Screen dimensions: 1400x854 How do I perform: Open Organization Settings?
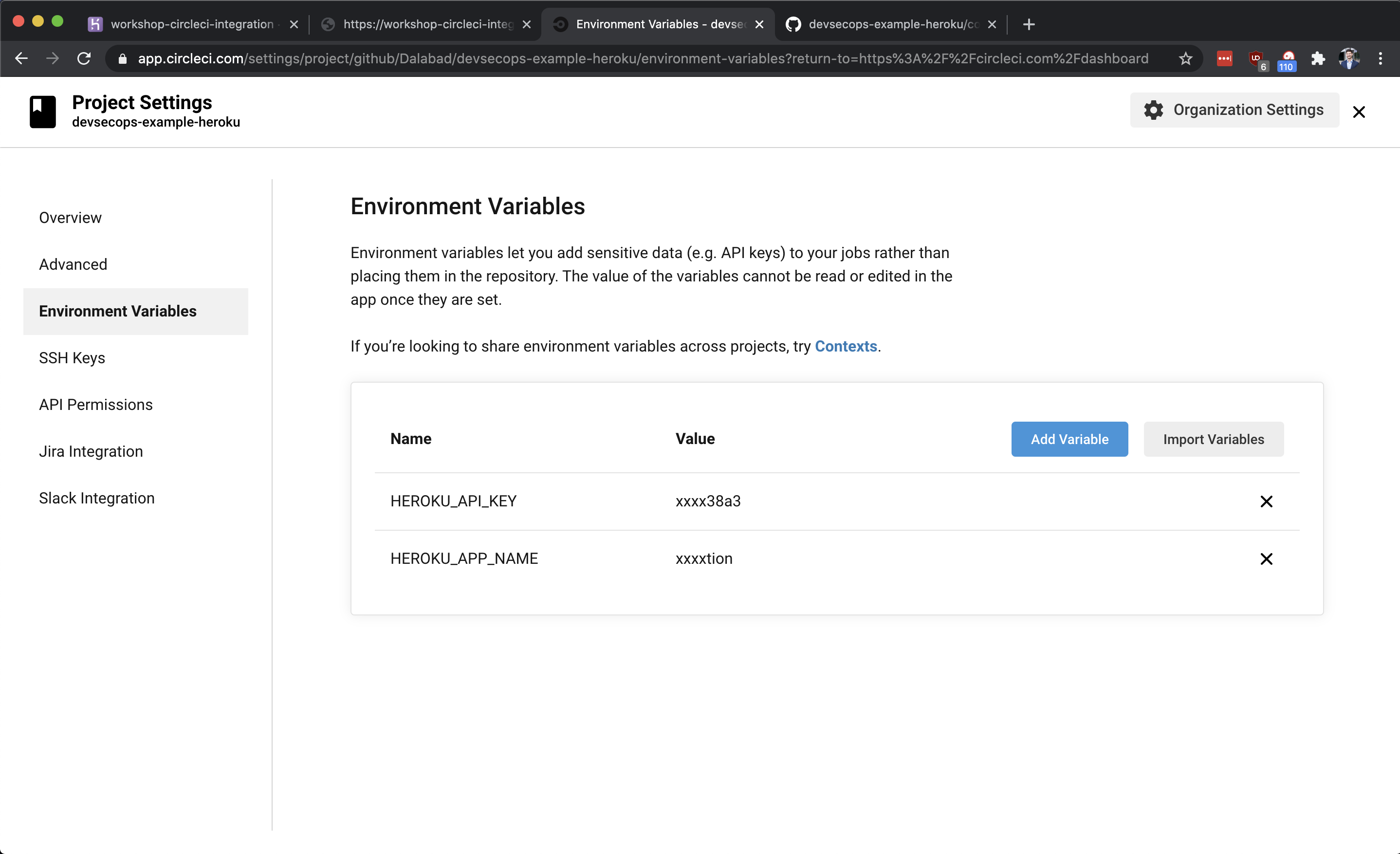point(1234,110)
